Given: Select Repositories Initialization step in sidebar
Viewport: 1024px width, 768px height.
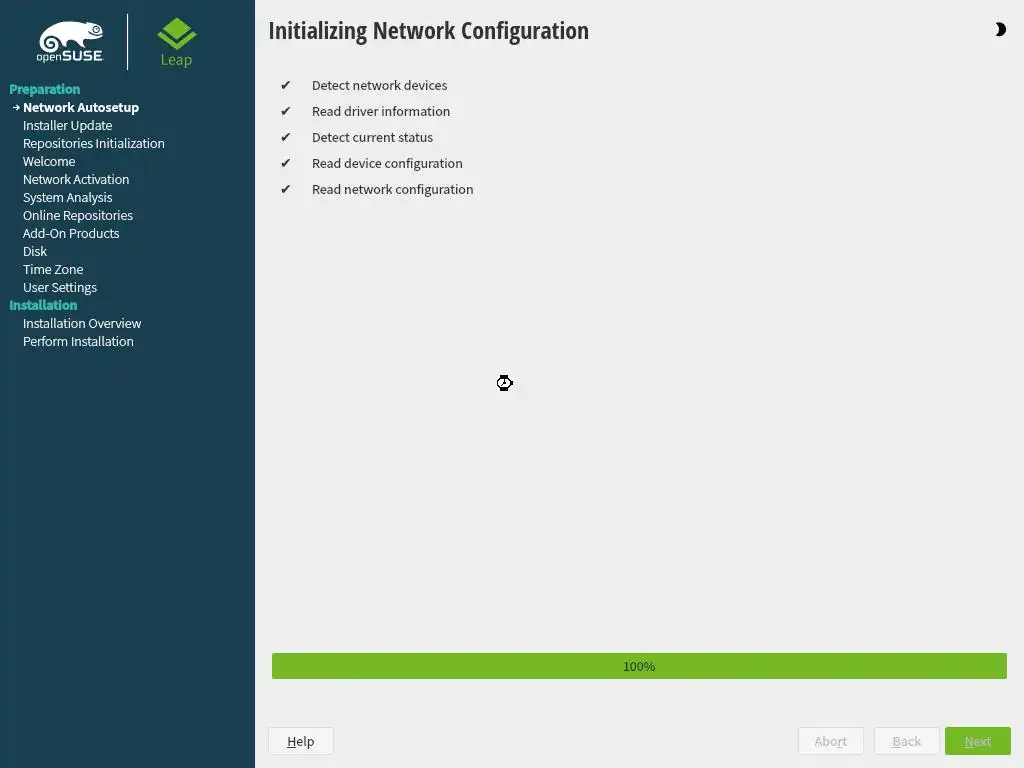Looking at the screenshot, I should click(x=93, y=143).
